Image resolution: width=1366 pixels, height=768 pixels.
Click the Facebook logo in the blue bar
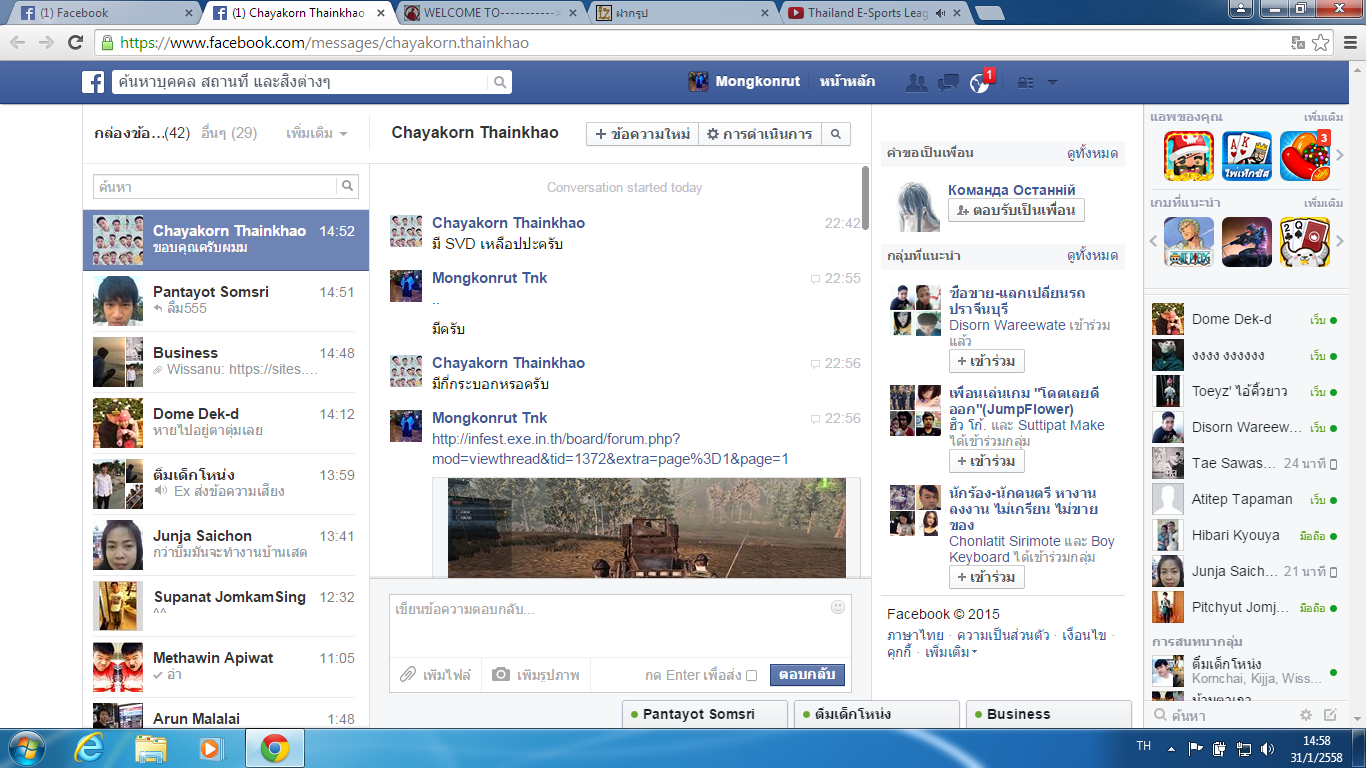pyautogui.click(x=93, y=82)
